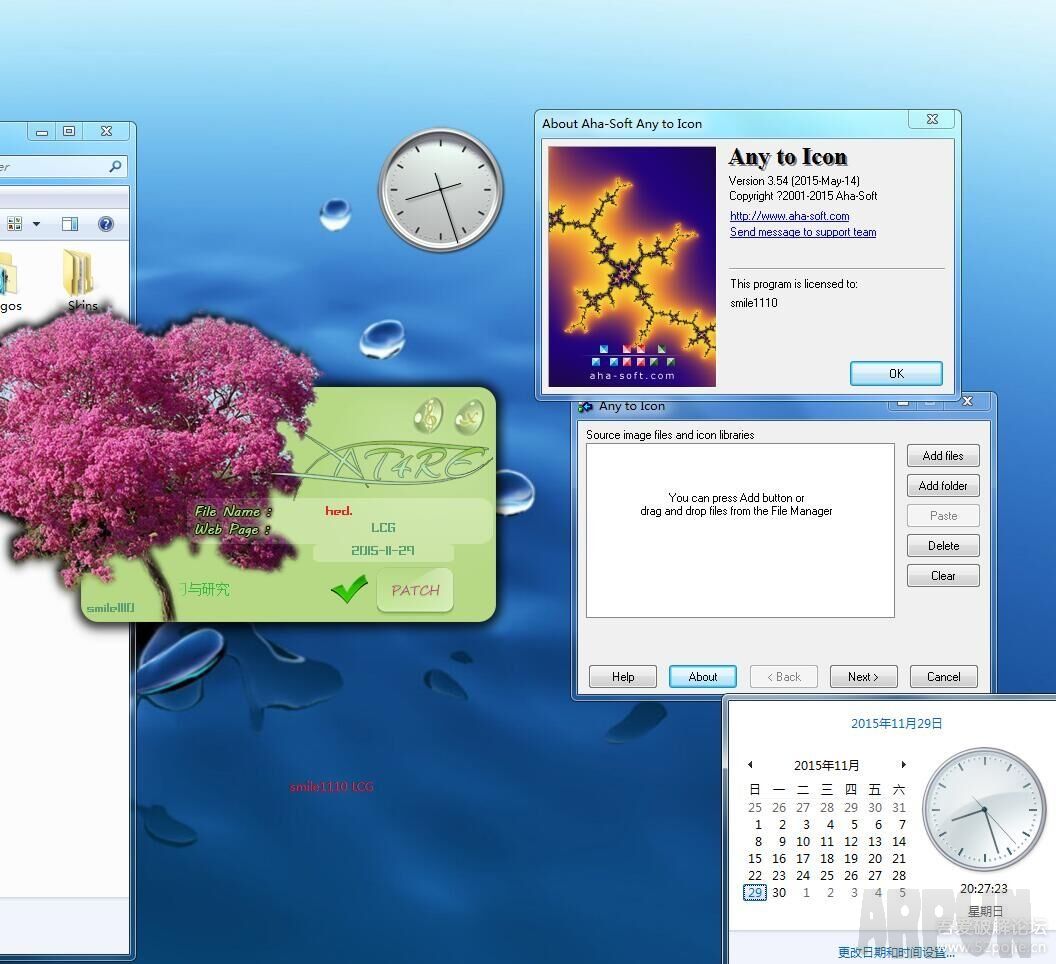Select day 15 in calendar
This screenshot has height=964, width=1056.
click(x=755, y=858)
